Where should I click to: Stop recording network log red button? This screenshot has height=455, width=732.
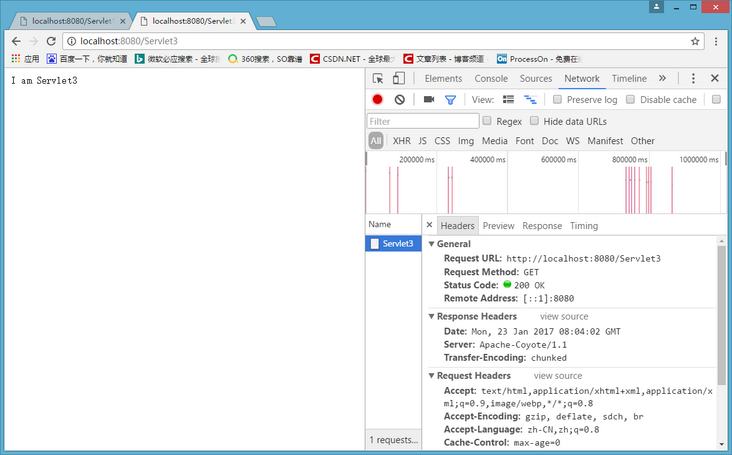[378, 99]
